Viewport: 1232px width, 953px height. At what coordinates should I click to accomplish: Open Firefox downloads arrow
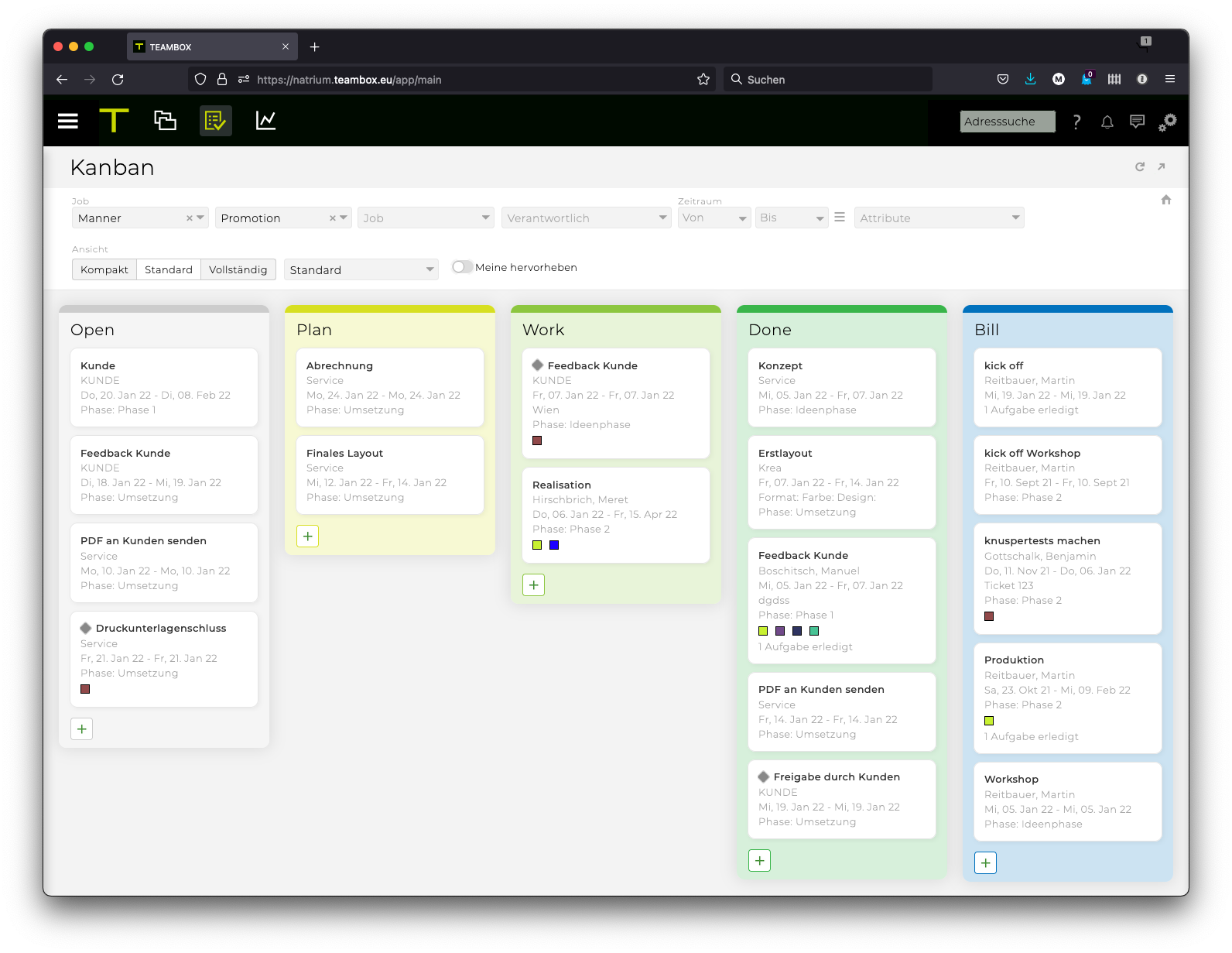pos(1031,79)
